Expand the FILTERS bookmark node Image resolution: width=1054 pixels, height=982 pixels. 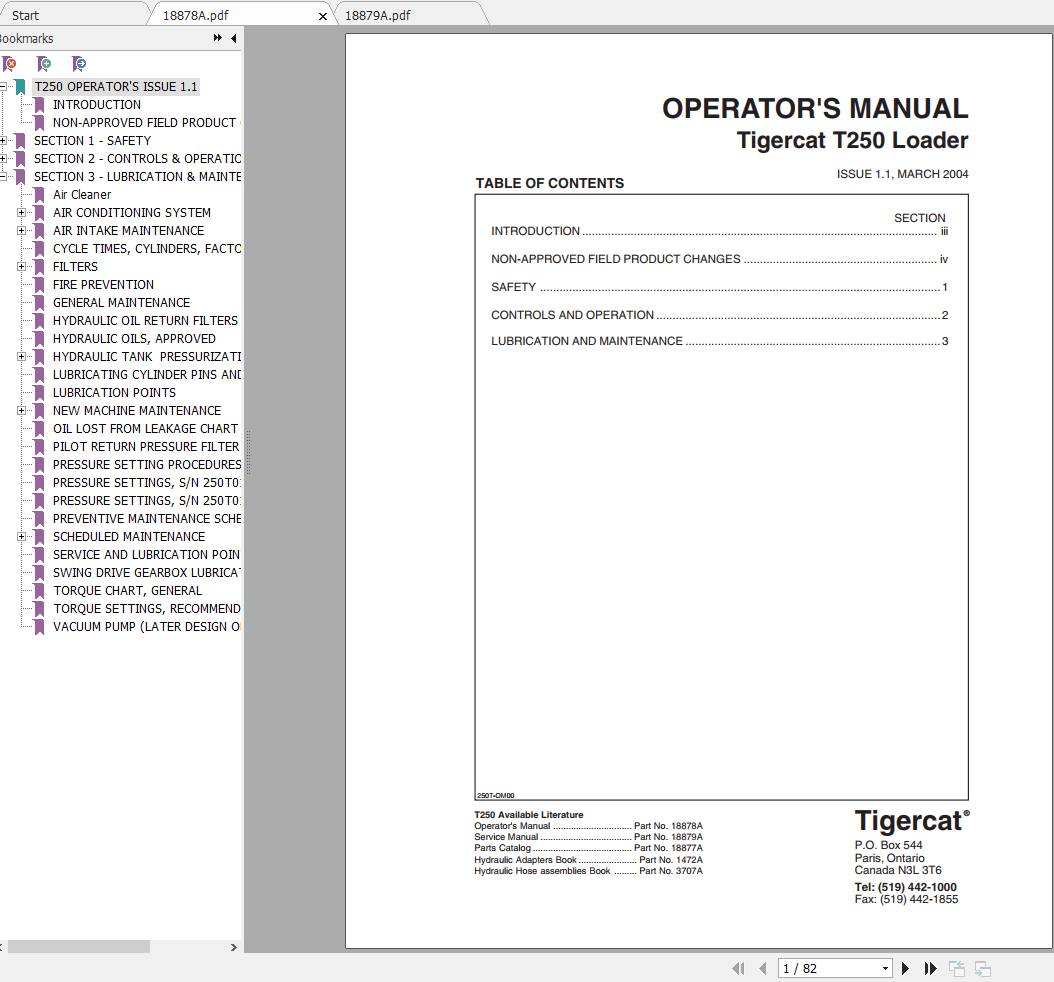23,266
